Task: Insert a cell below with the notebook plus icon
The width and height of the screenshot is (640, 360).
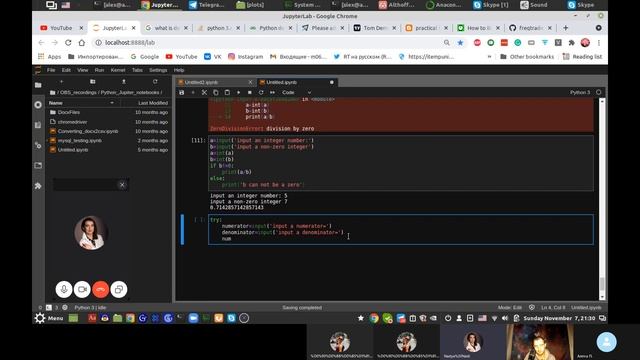Action: 193,92
